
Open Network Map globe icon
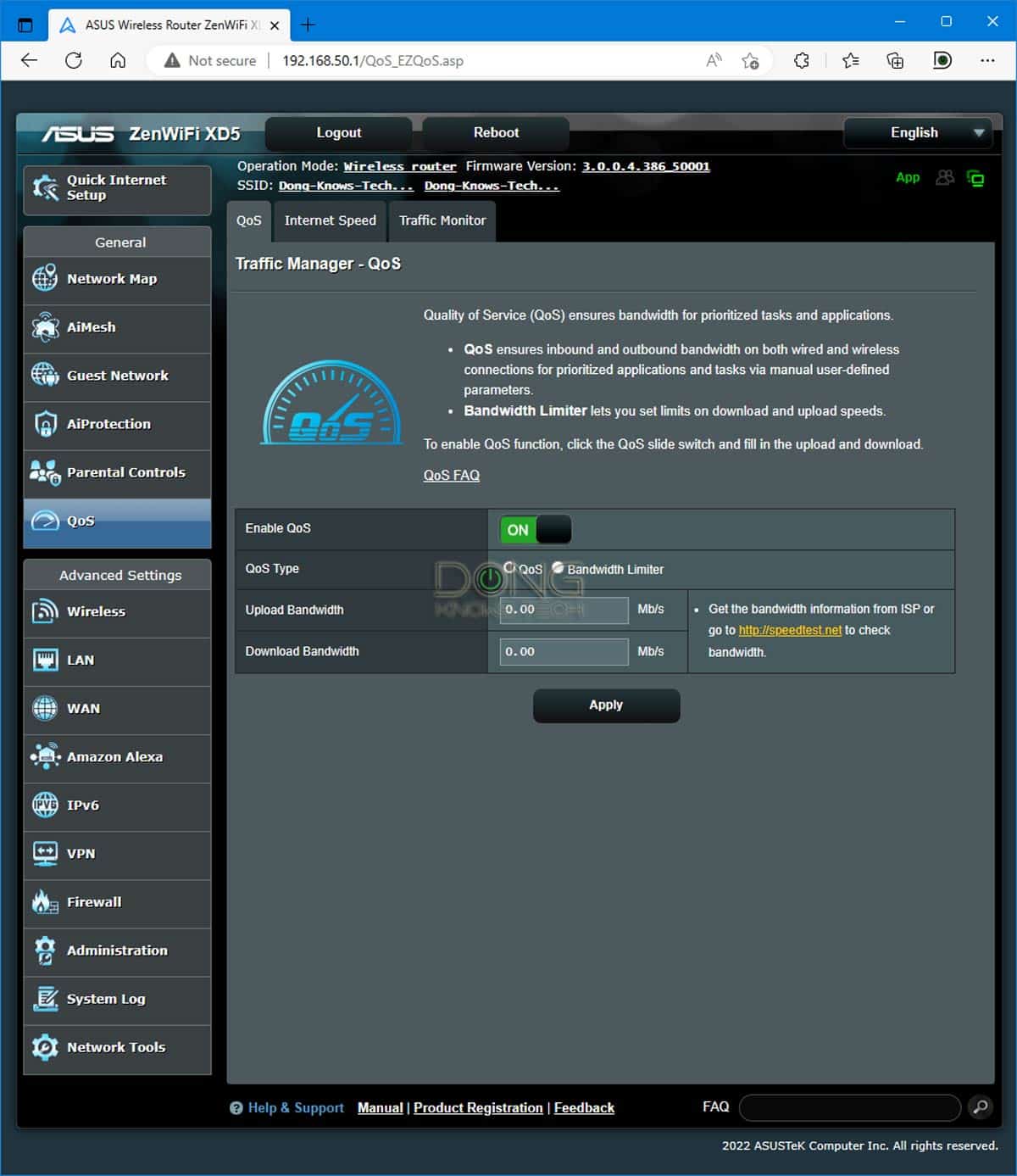coord(45,278)
